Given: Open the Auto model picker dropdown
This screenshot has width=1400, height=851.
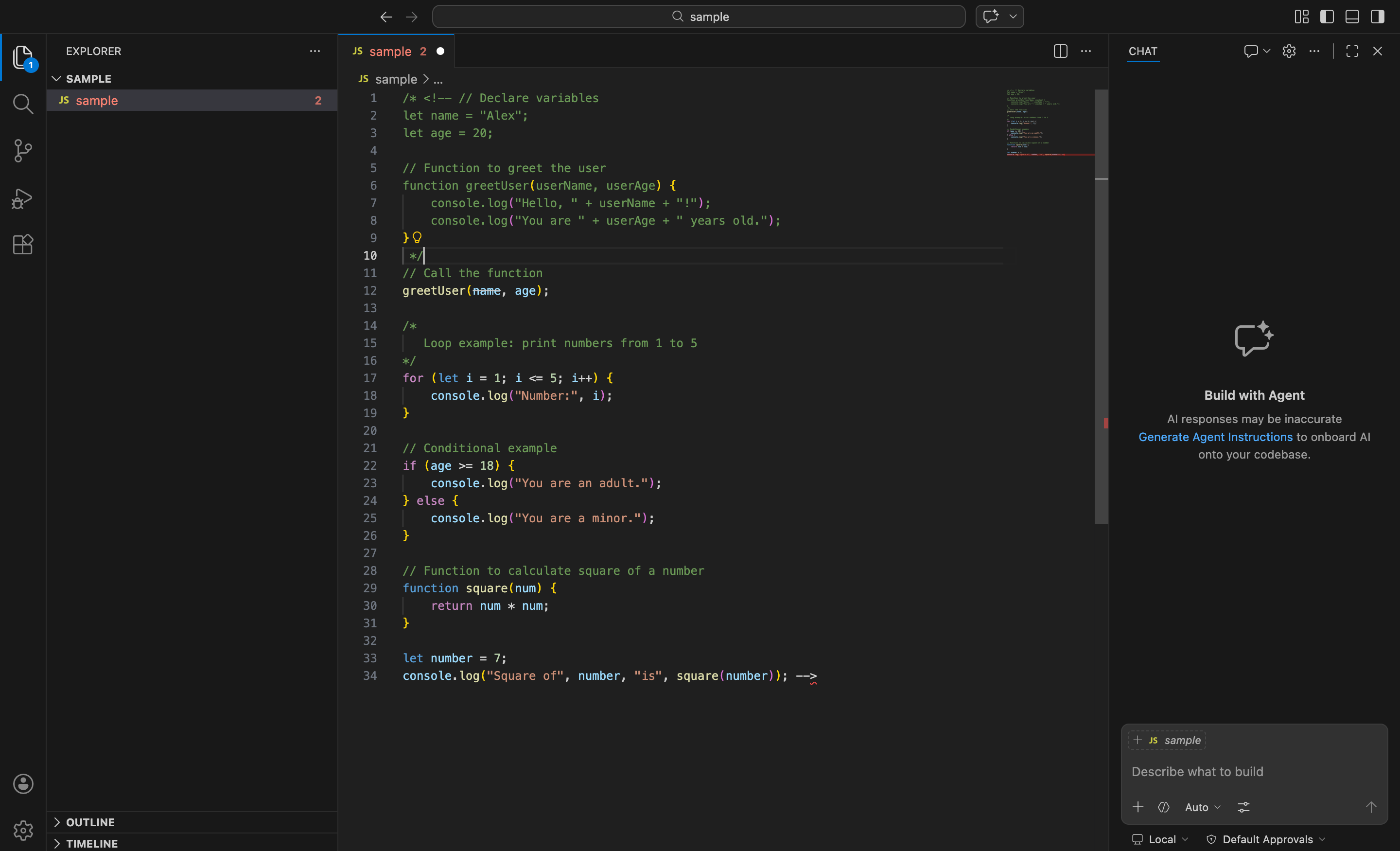Looking at the screenshot, I should [x=1202, y=807].
